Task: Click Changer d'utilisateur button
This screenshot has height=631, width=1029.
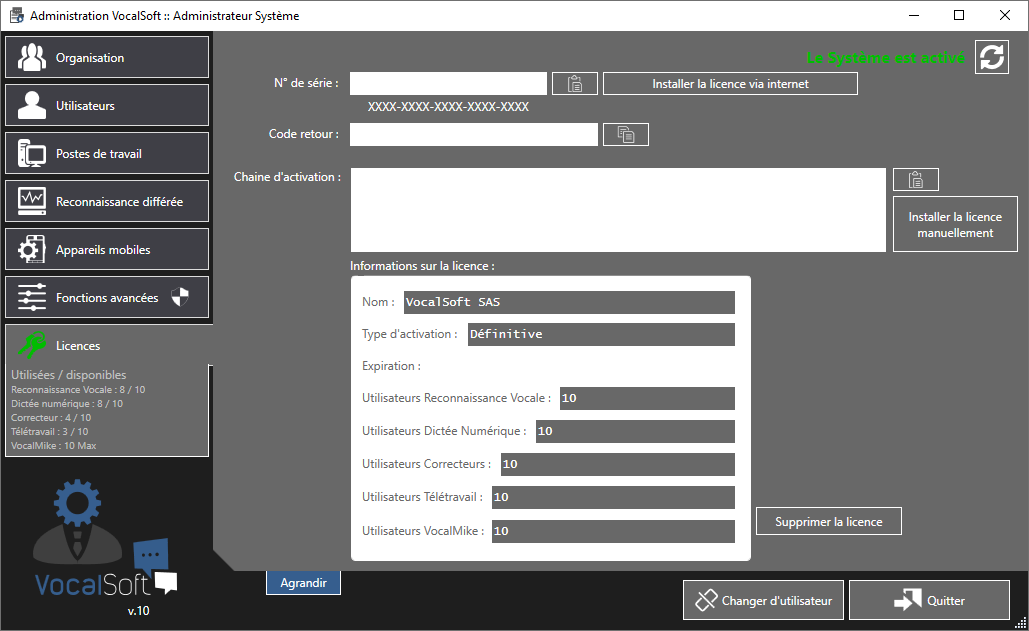Action: click(x=763, y=600)
